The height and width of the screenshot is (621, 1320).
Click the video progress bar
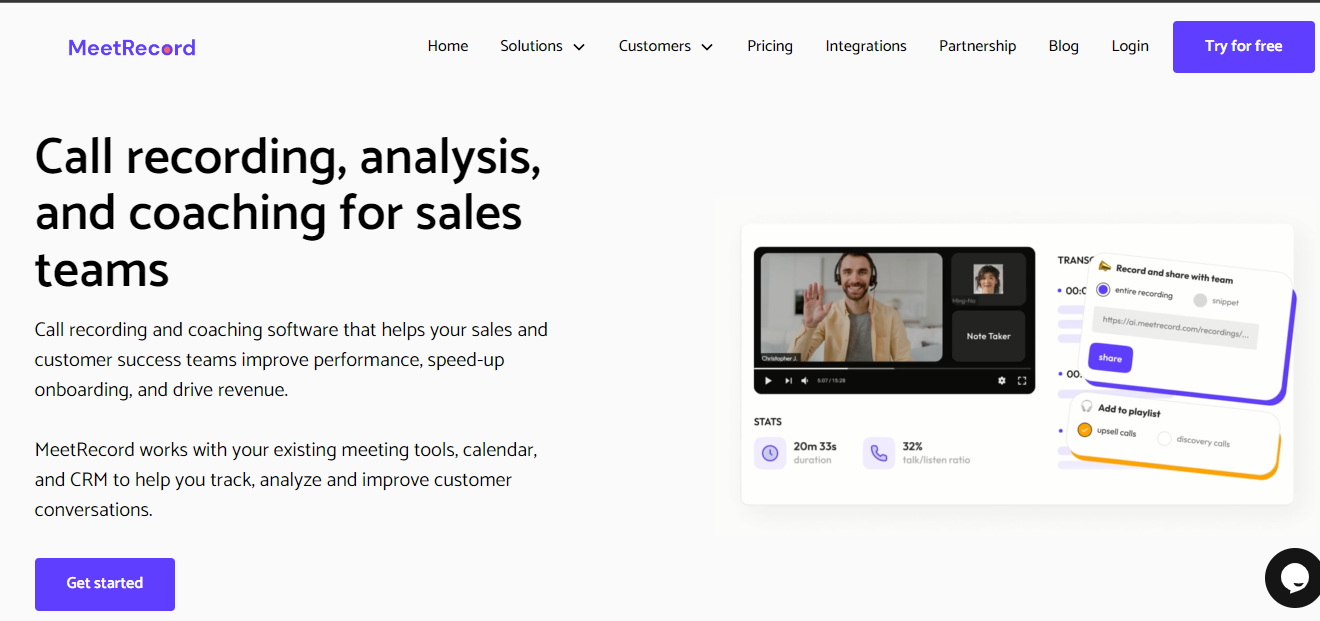pos(894,368)
